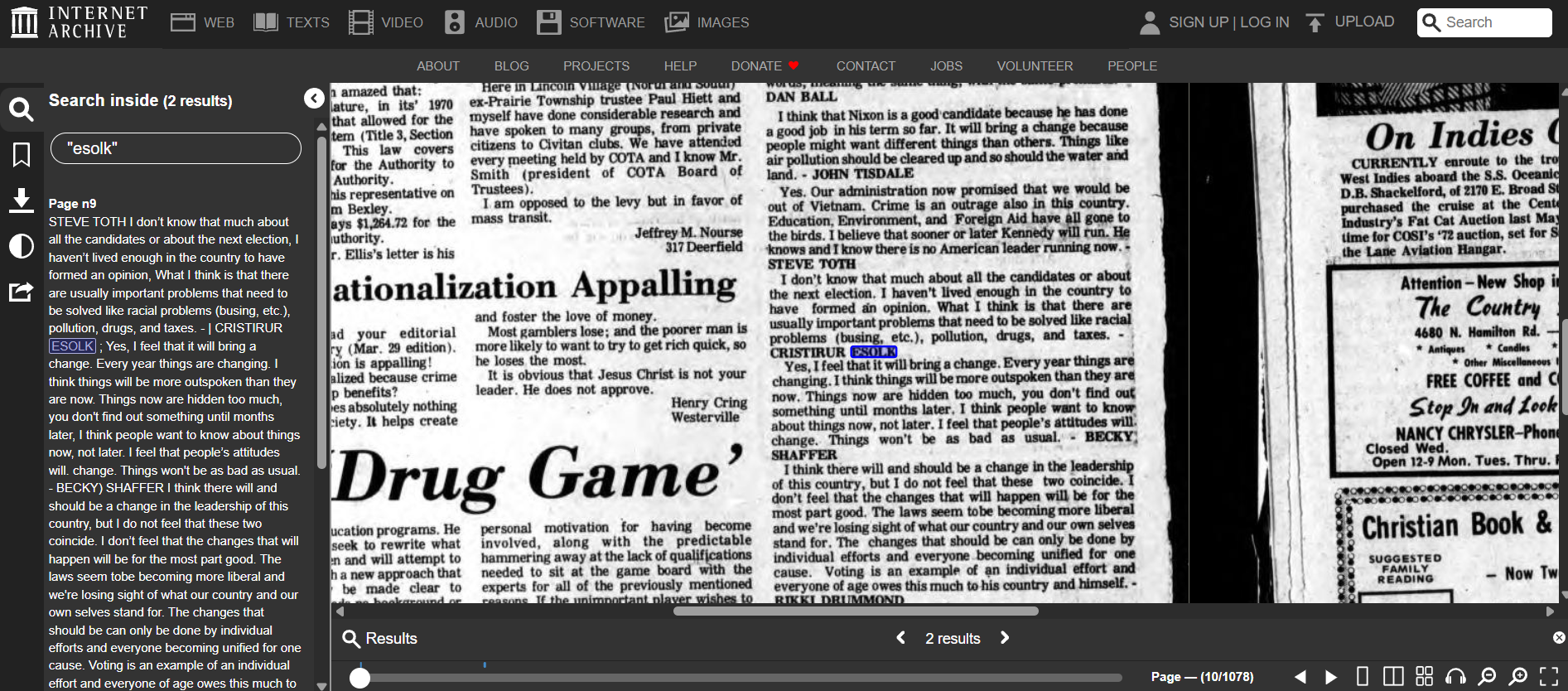Go to next search result
The height and width of the screenshot is (691, 1568).
pyautogui.click(x=1005, y=638)
